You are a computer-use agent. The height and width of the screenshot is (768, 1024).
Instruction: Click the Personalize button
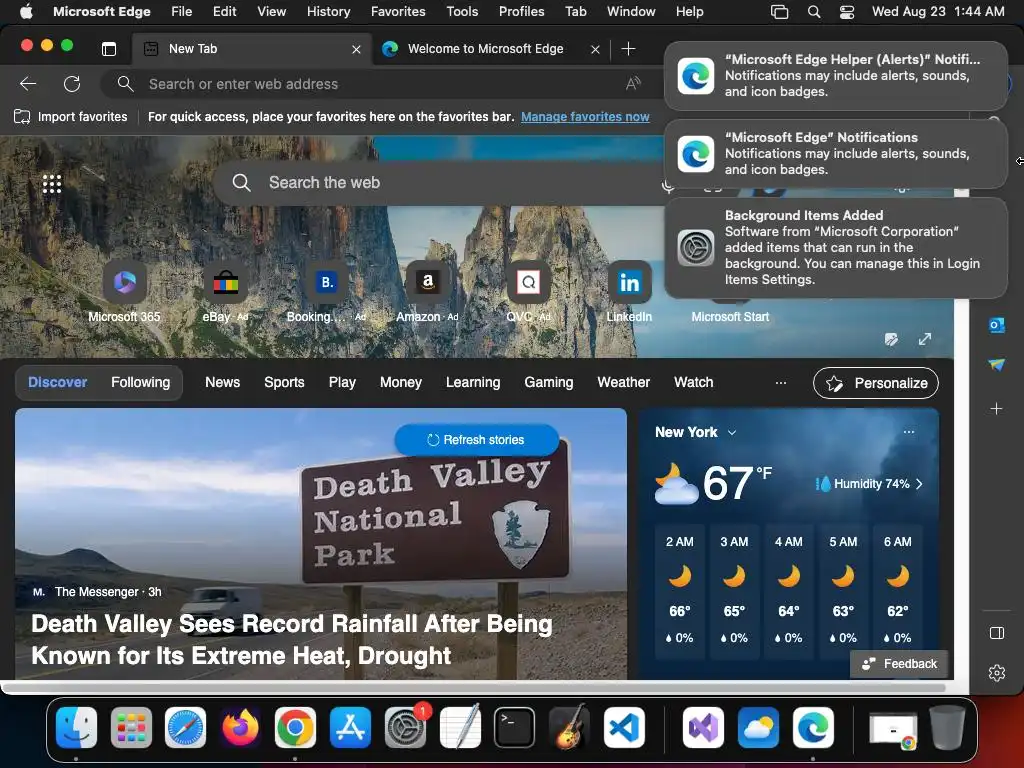pos(876,383)
